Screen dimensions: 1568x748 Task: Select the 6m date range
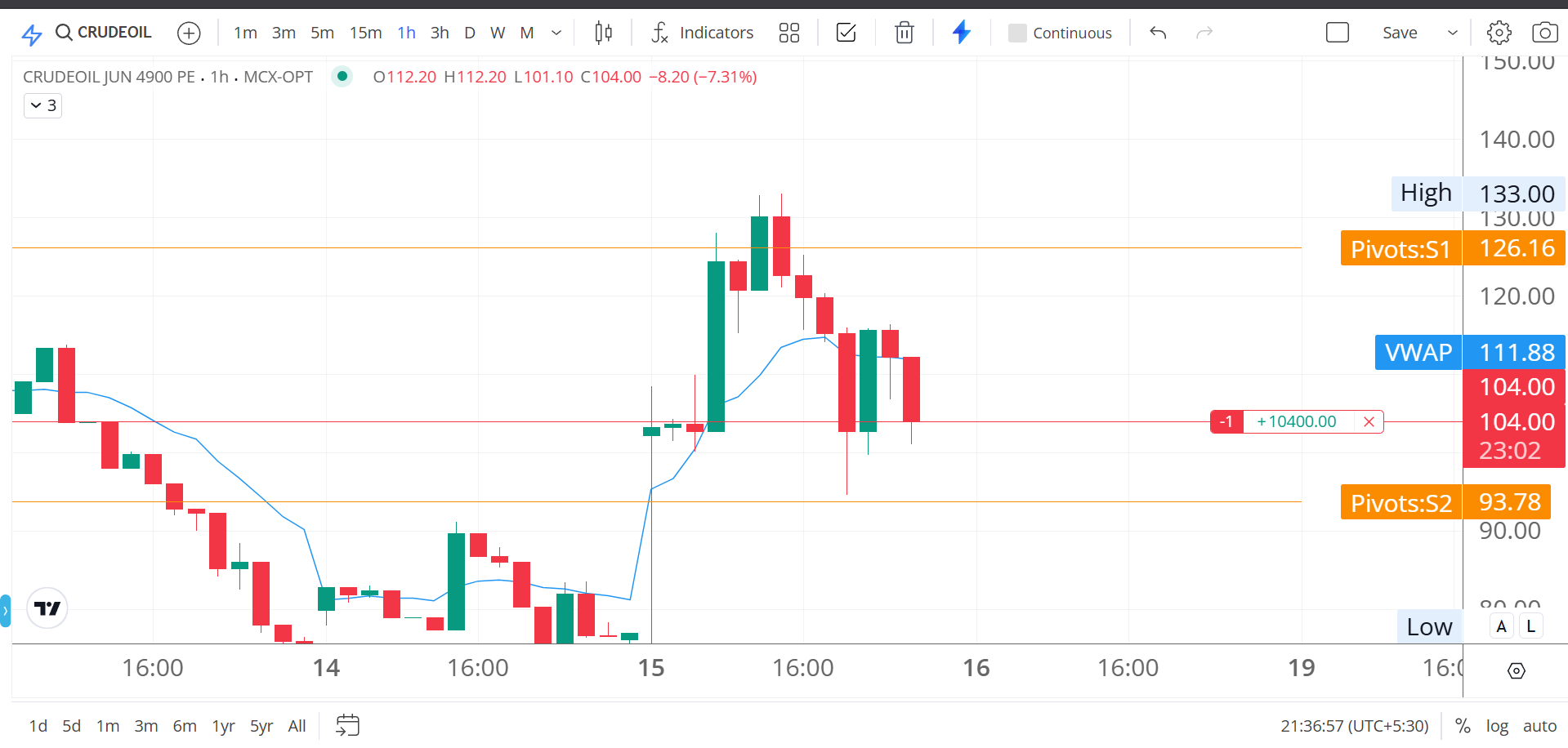(x=185, y=726)
